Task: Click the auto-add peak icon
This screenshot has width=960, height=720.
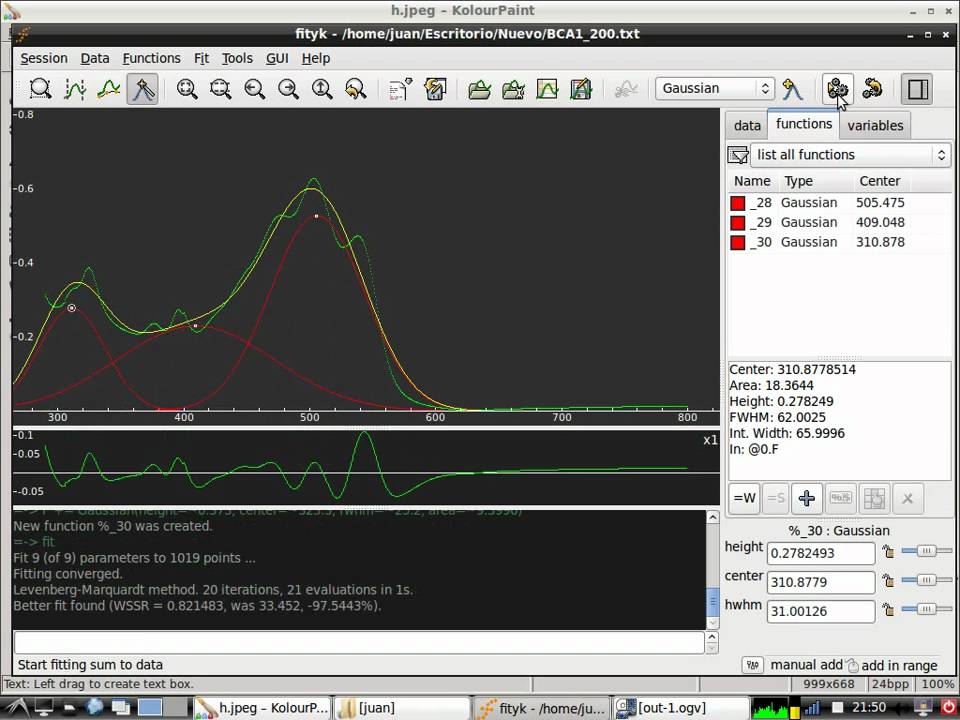Action: (792, 89)
